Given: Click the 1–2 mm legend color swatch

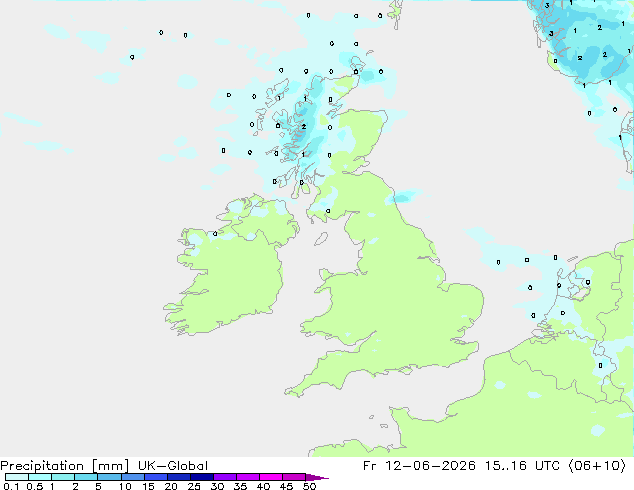Looking at the screenshot, I should (63, 477).
